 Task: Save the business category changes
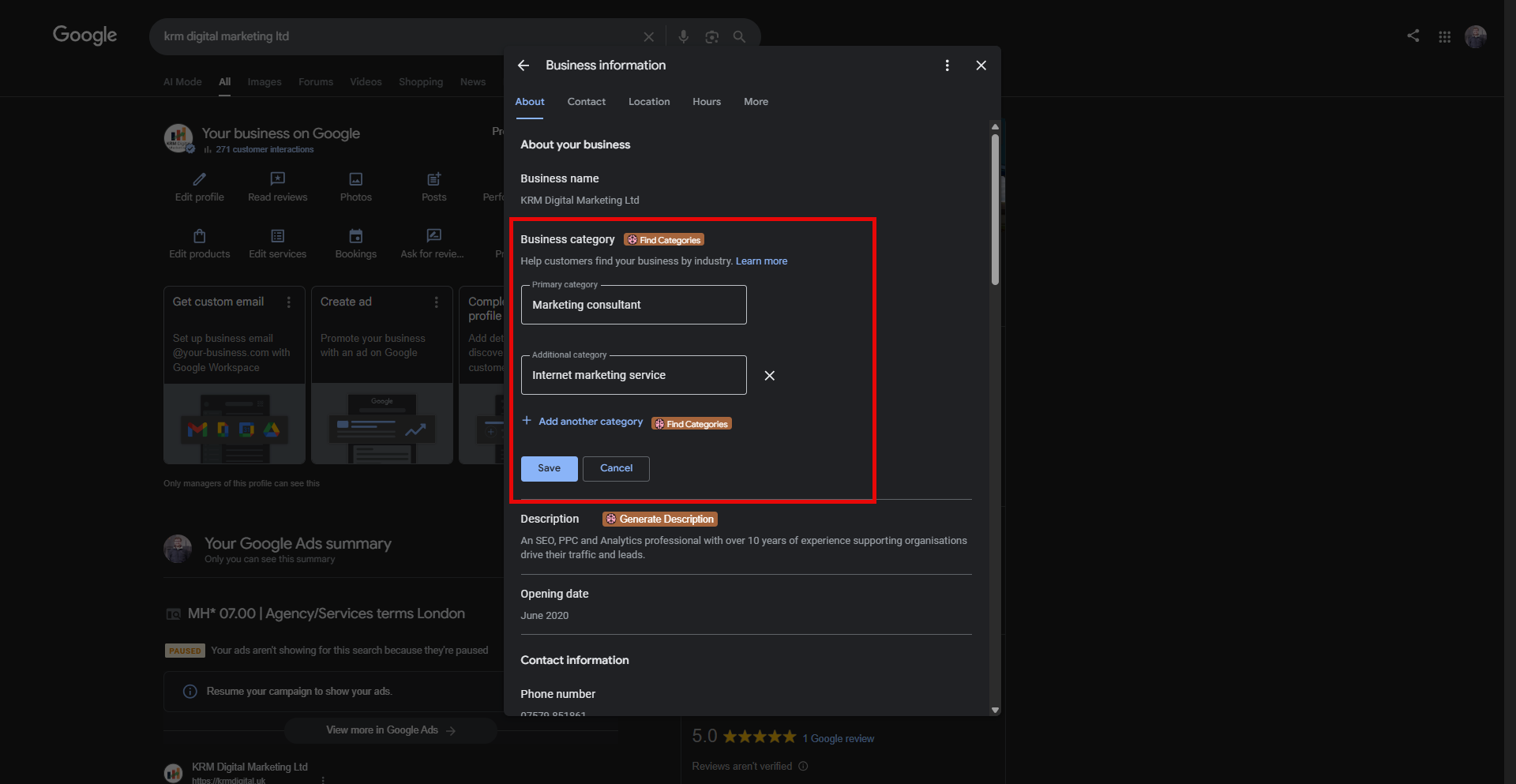(x=550, y=468)
